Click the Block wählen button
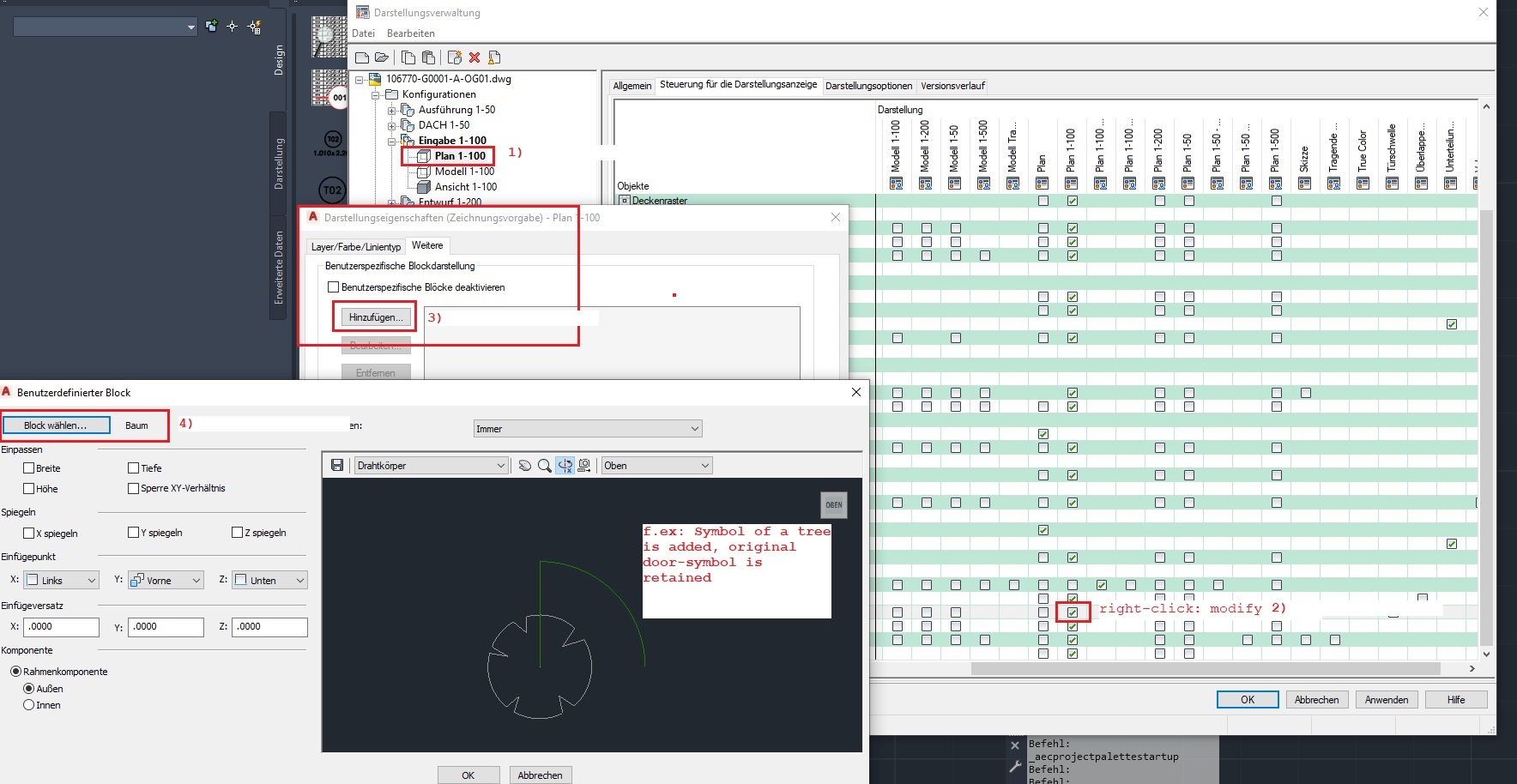Screen dimensions: 1517x784 click(55, 425)
